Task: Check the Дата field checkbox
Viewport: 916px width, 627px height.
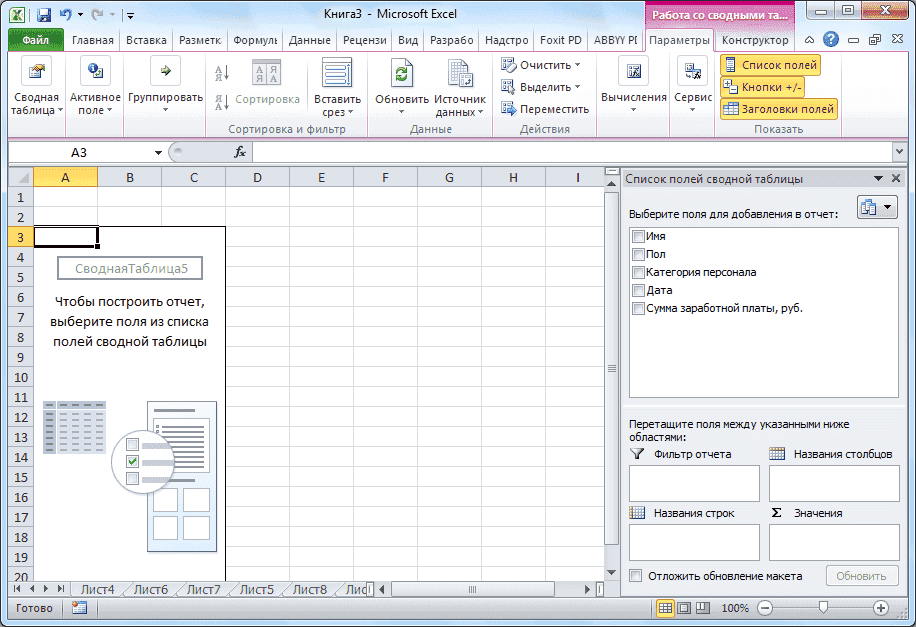Action: coord(637,290)
